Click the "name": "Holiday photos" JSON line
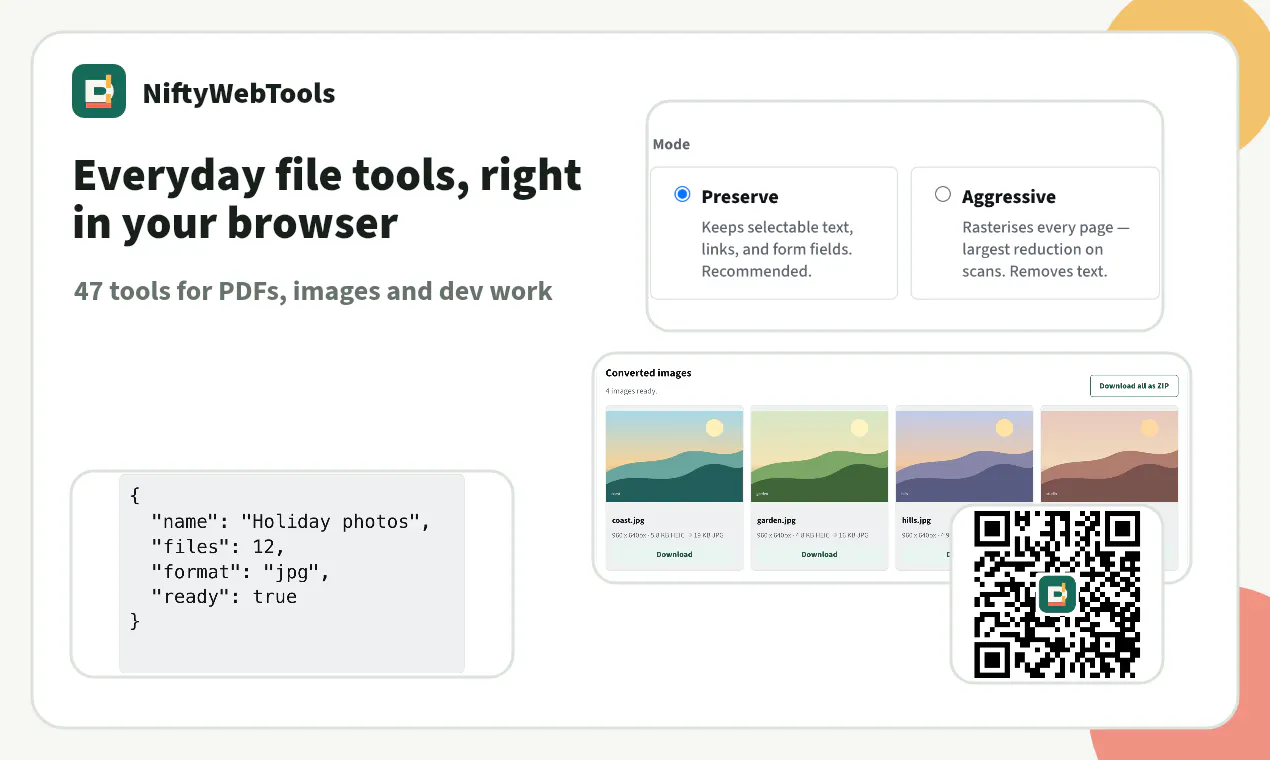 290,521
